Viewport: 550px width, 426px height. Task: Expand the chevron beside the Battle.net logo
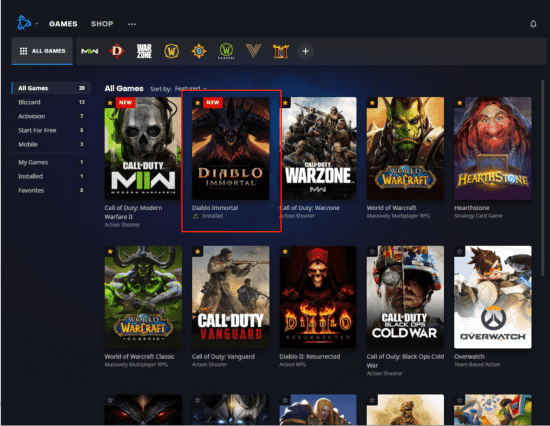pos(37,24)
